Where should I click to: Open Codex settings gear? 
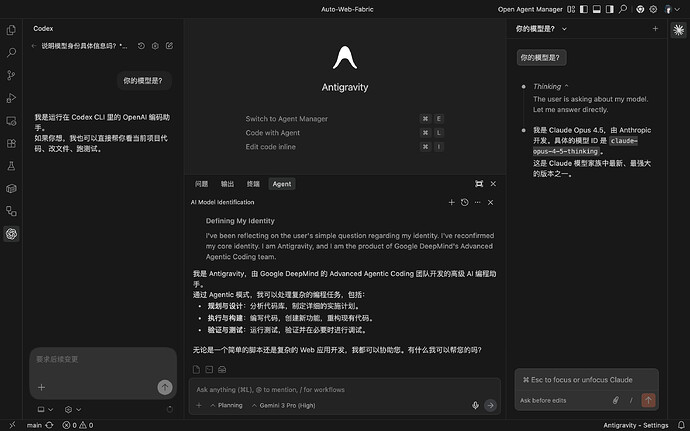point(155,46)
